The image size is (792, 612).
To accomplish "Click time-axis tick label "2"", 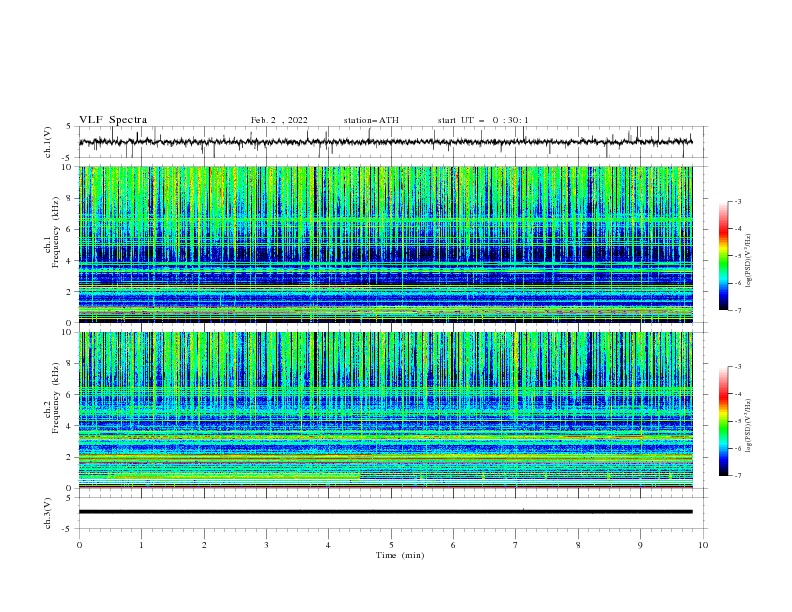I will [x=204, y=545].
